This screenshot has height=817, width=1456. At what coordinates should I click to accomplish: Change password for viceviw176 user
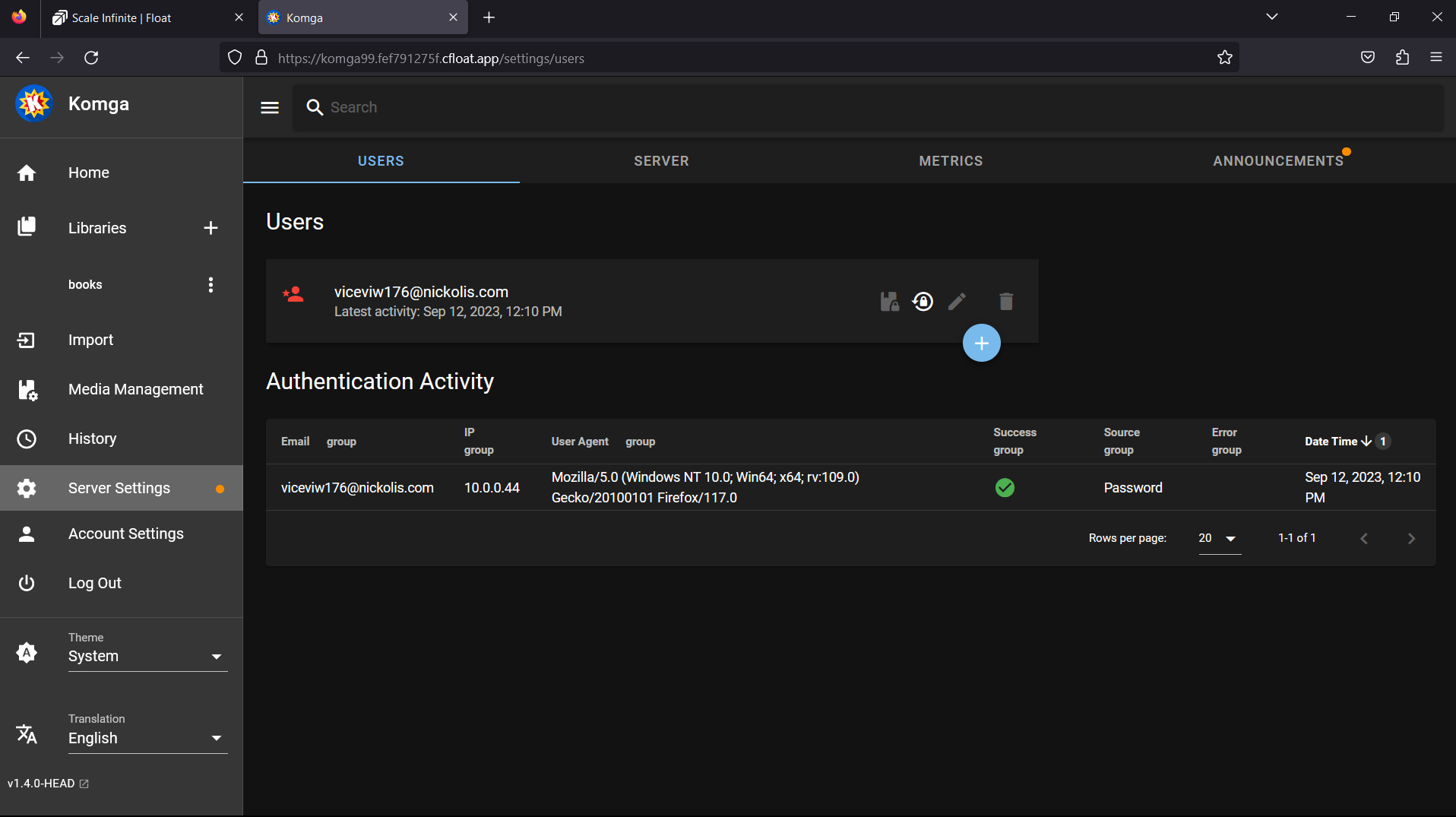coord(923,302)
